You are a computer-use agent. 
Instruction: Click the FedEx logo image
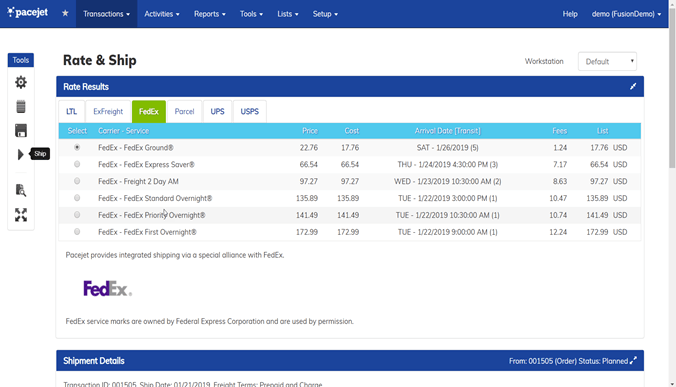pos(108,288)
